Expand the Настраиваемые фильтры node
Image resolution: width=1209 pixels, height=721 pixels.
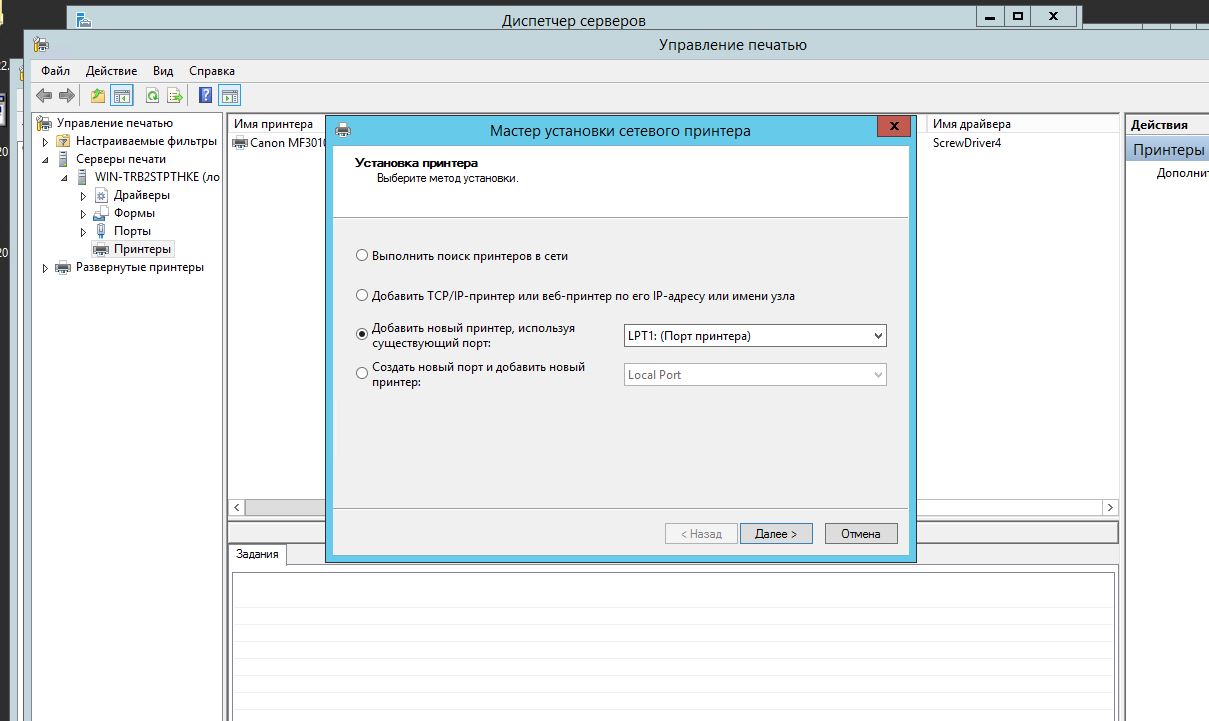point(46,142)
